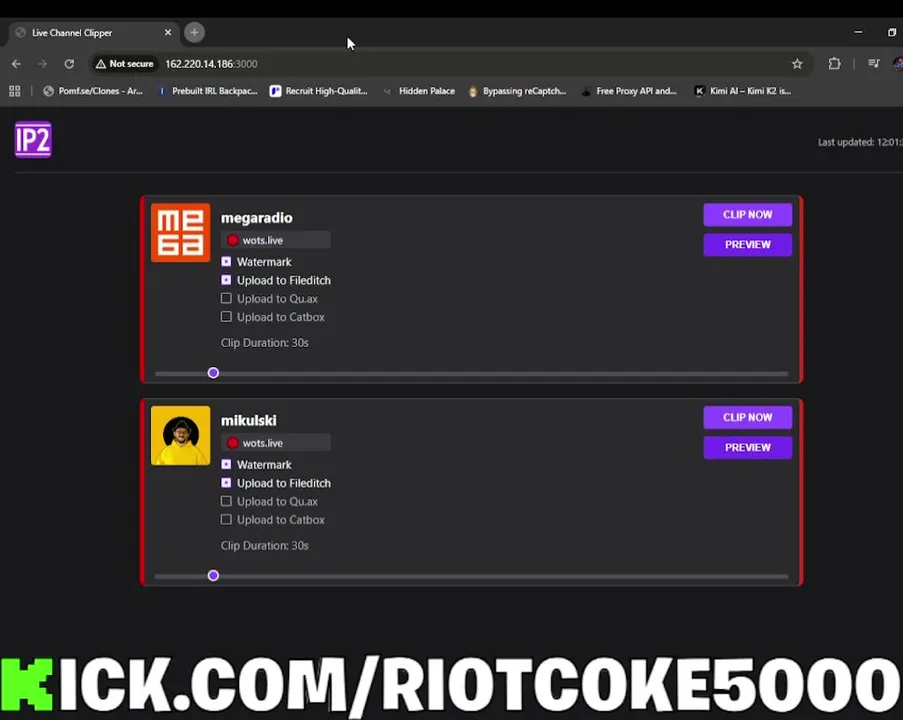
Task: Click the mikulski avatar thumbnail
Action: click(x=180, y=435)
